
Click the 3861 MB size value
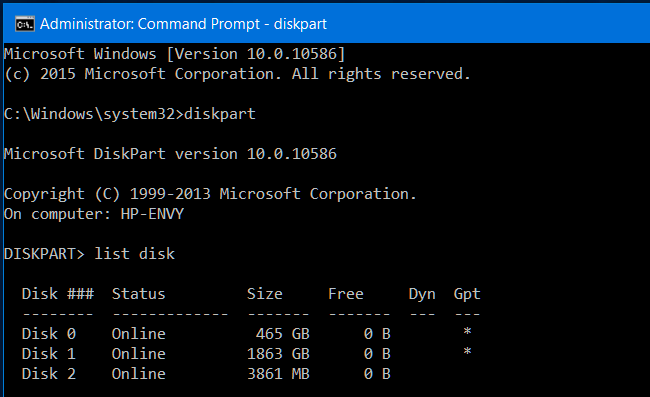coord(278,374)
